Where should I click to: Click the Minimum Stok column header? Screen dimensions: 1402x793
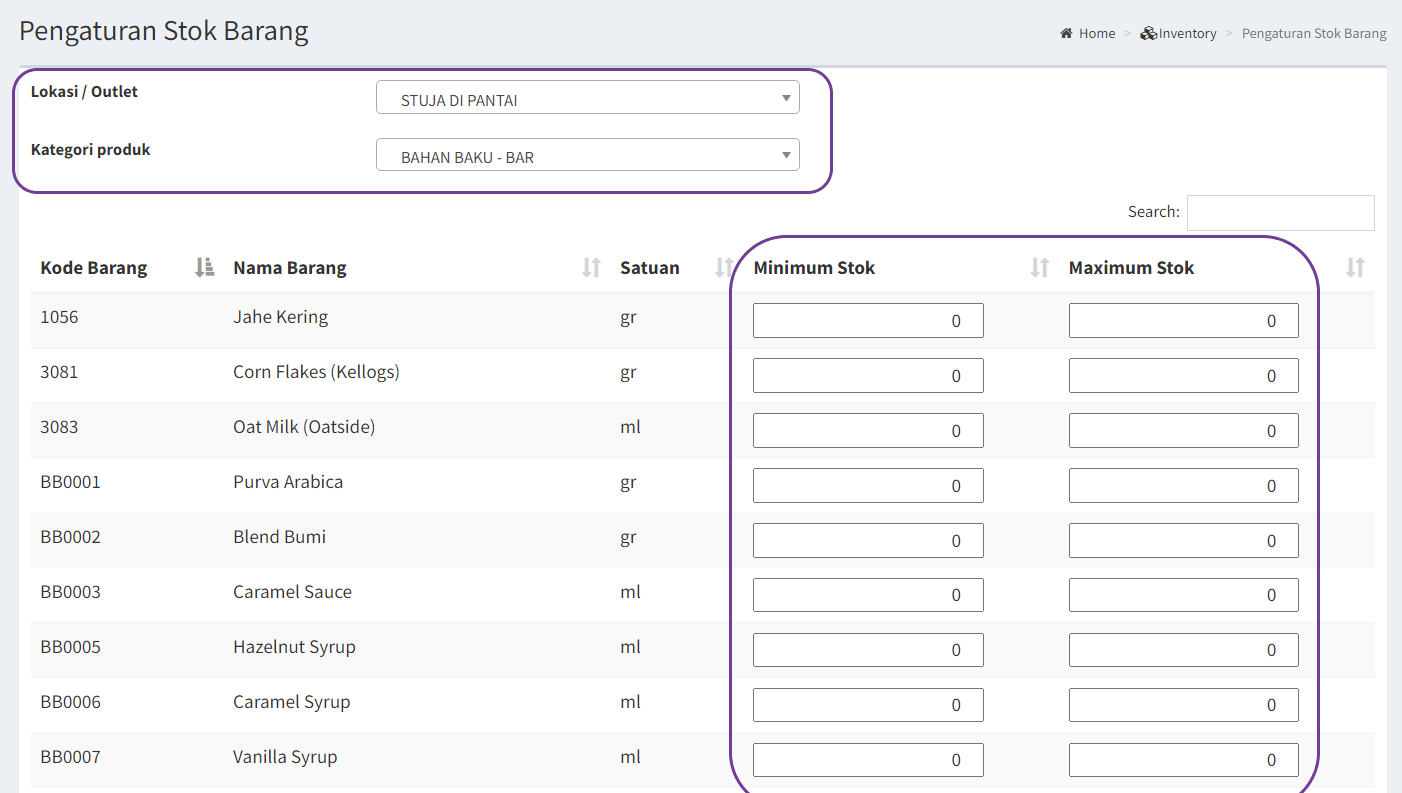[814, 268]
